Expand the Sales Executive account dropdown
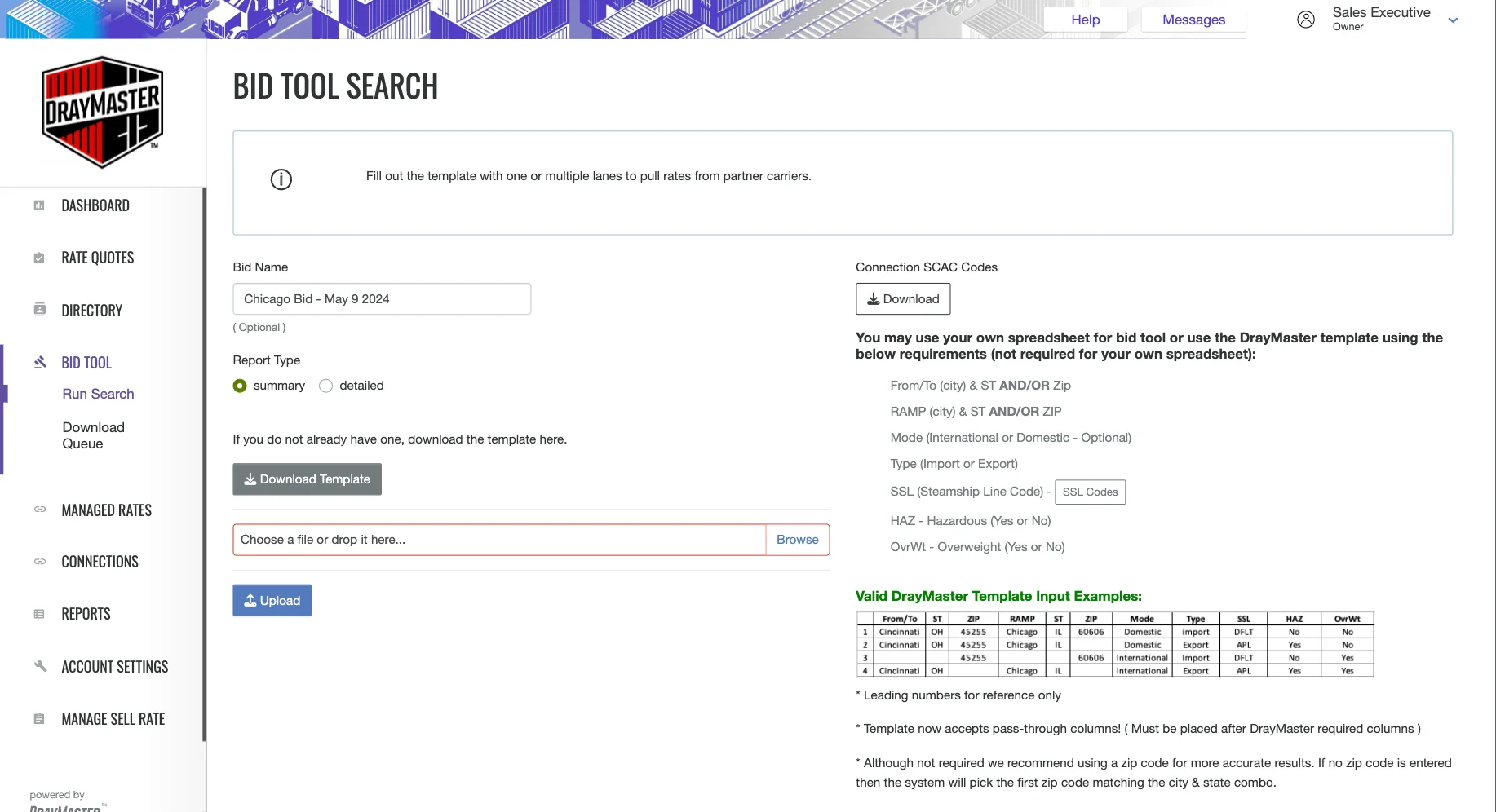The image size is (1496, 812). pos(1453,20)
